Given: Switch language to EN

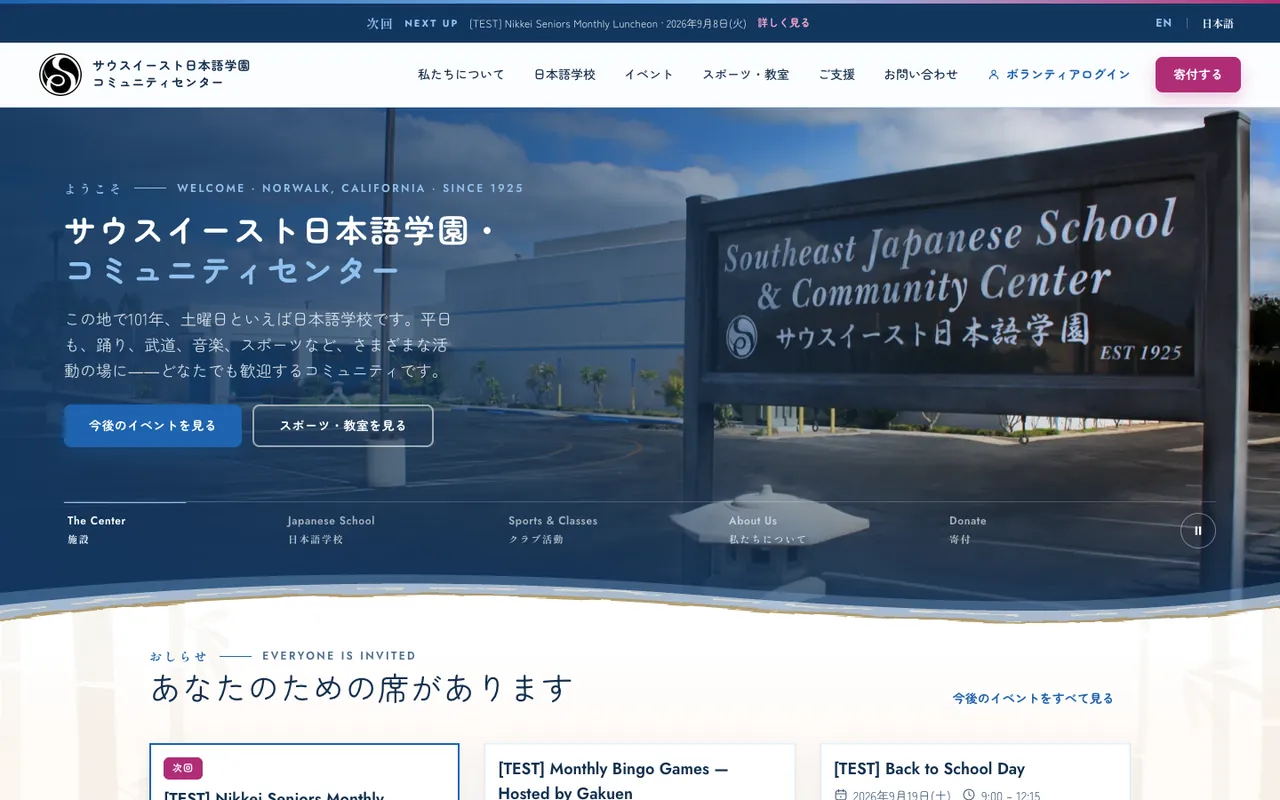Looking at the screenshot, I should [x=1164, y=23].
